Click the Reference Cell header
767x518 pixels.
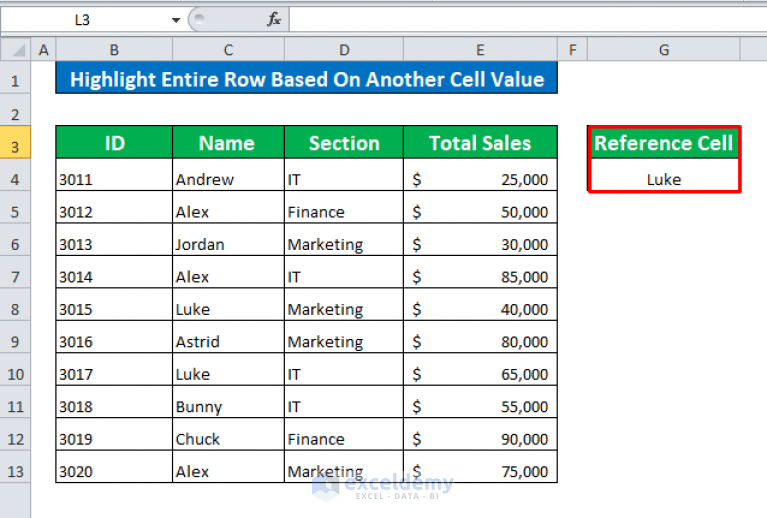click(x=664, y=143)
